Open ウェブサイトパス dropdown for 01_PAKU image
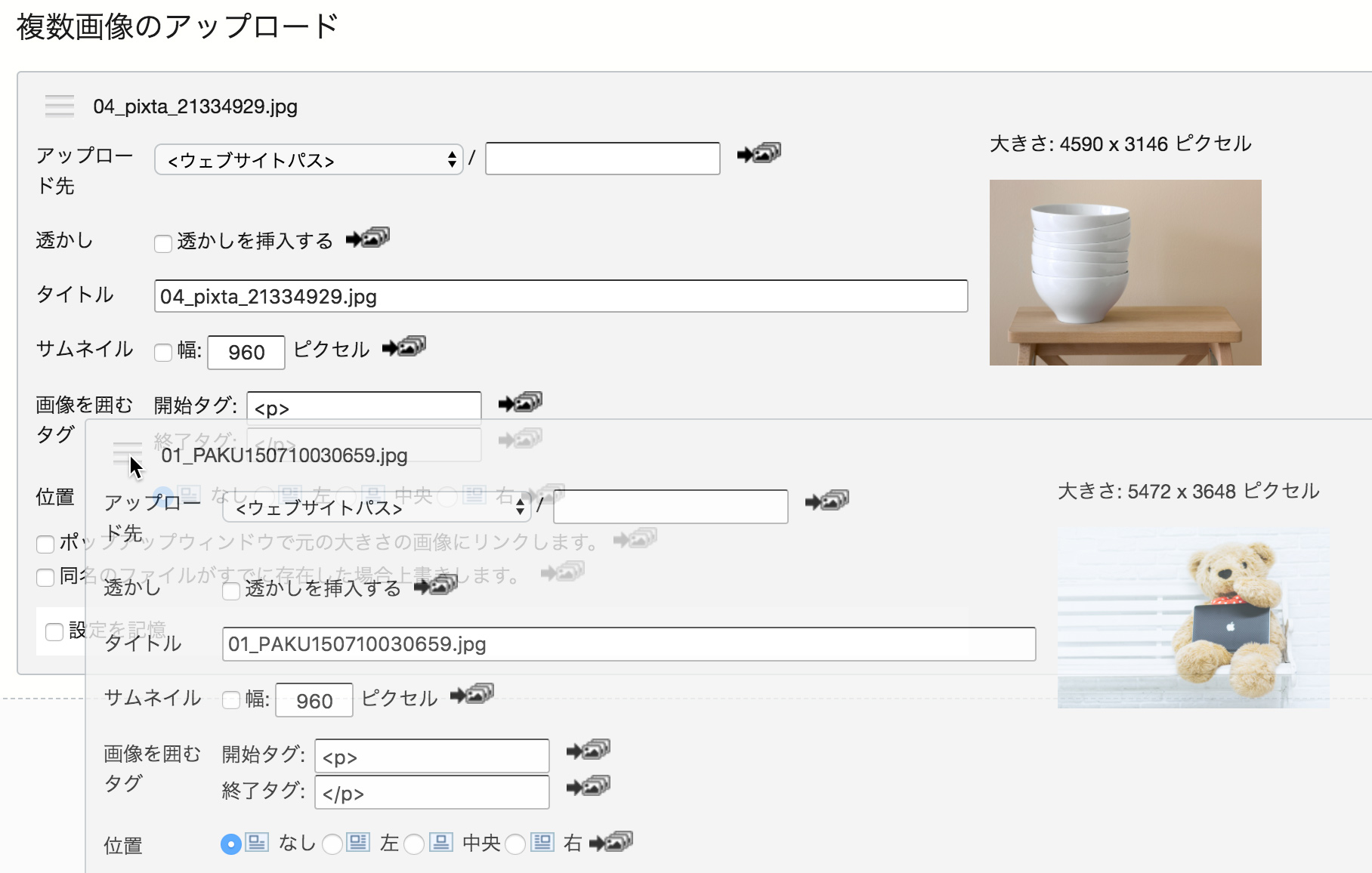The width and height of the screenshot is (1372, 873). point(377,507)
